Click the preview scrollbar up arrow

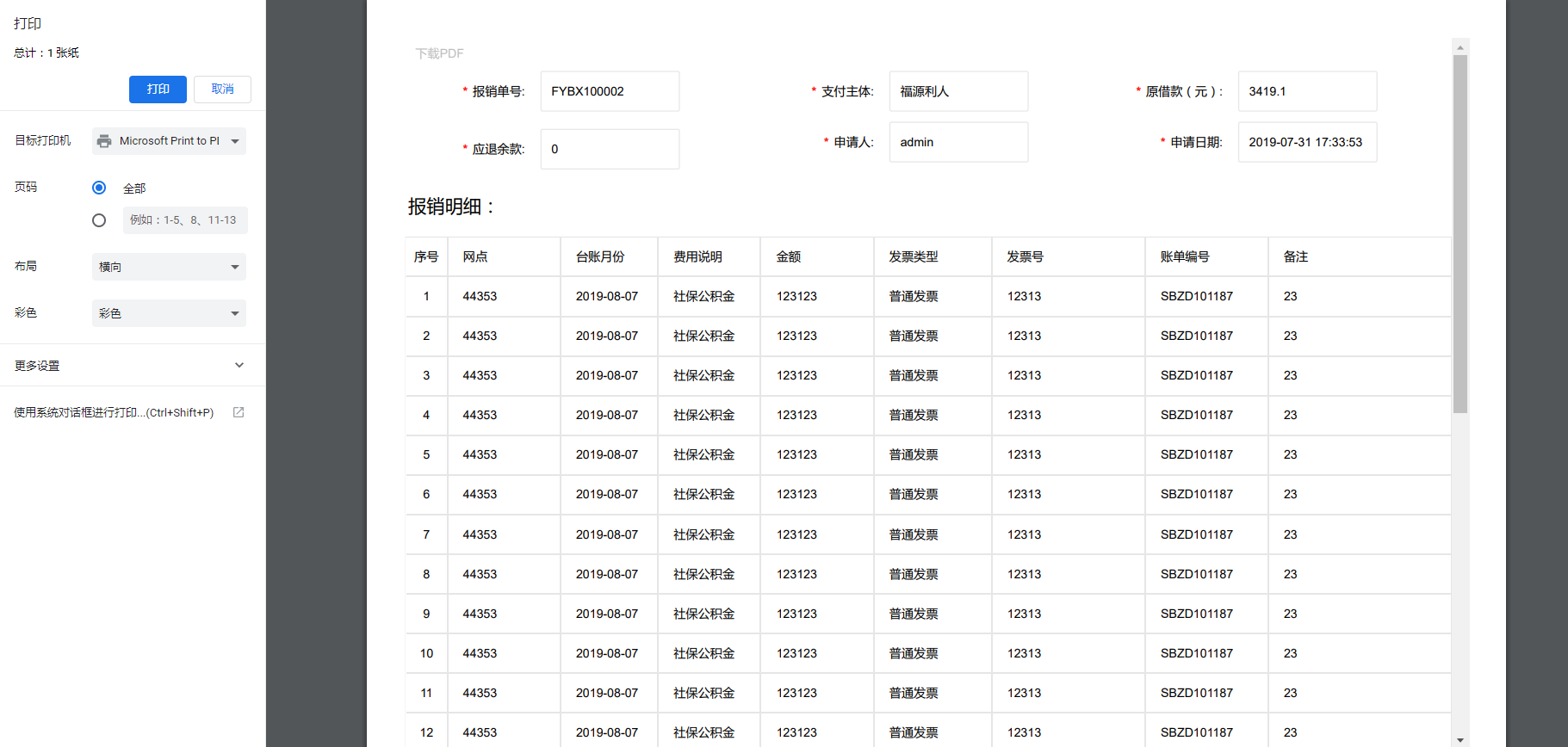tap(1460, 46)
